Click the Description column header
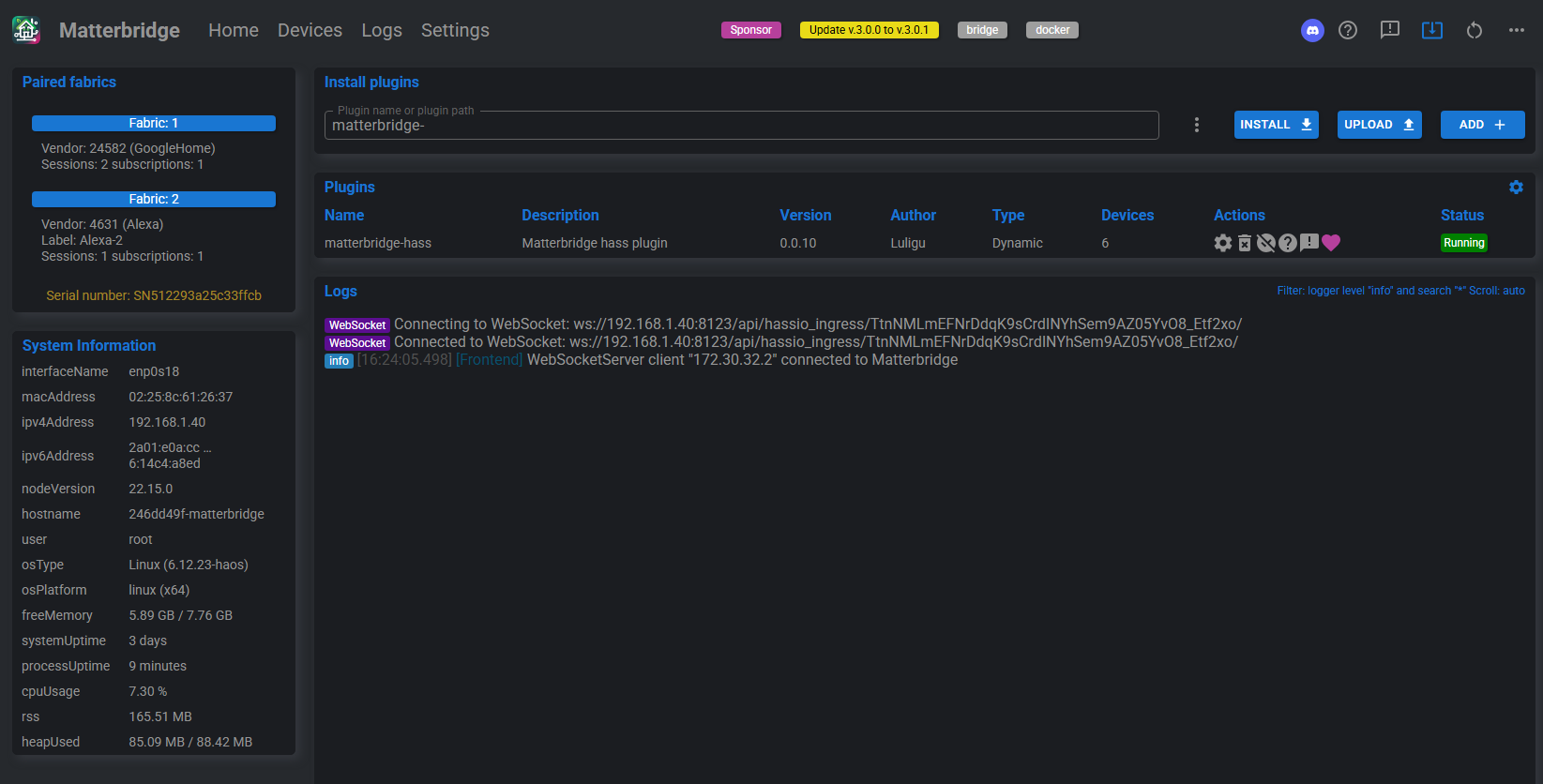Image resolution: width=1543 pixels, height=784 pixels. pos(560,216)
